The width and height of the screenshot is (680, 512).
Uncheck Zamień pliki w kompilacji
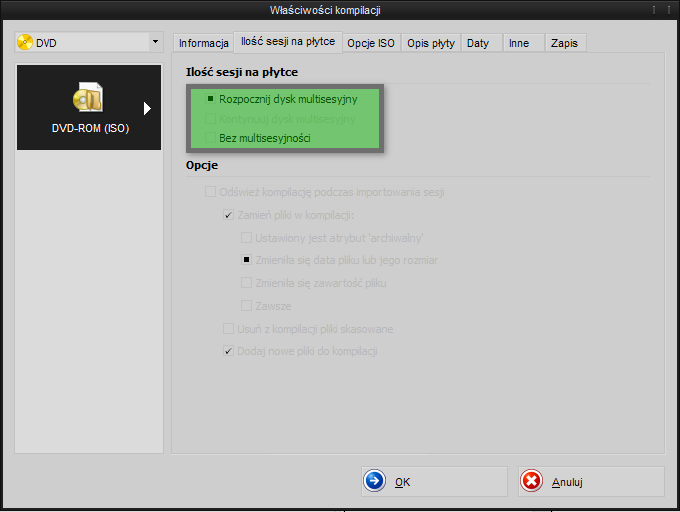coord(289,215)
